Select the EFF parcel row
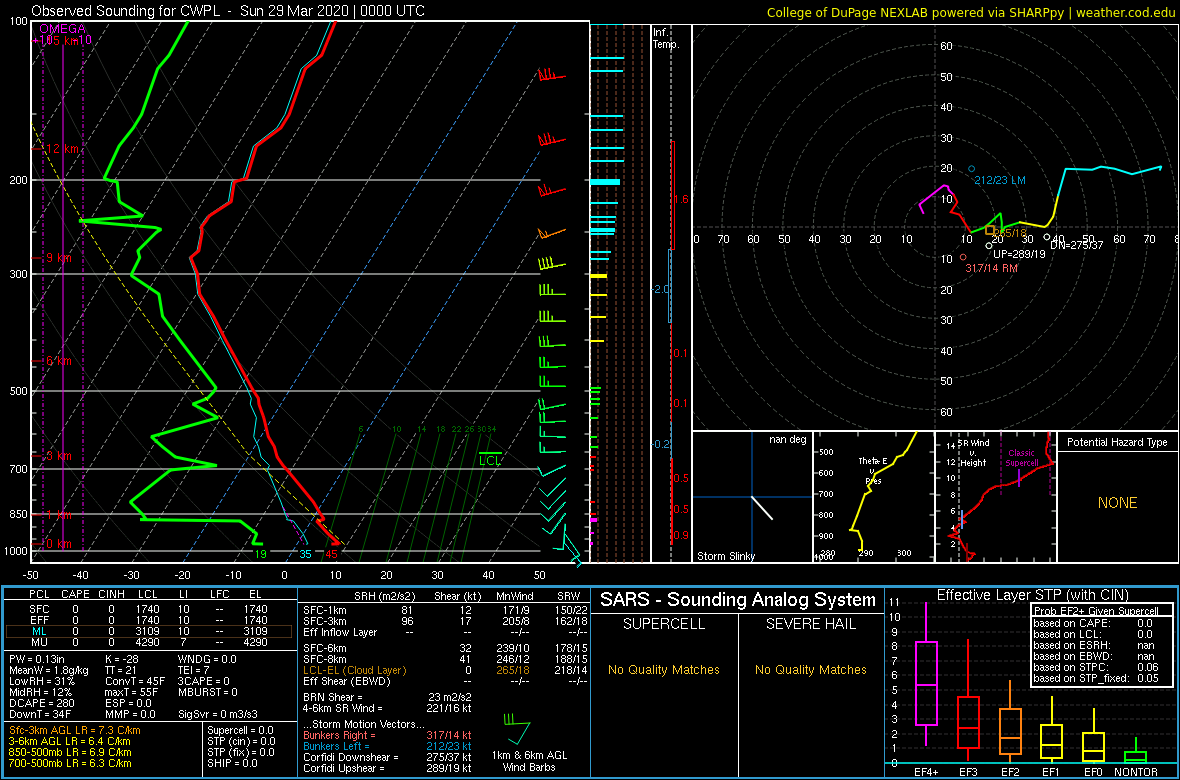This screenshot has width=1180, height=780. click(x=148, y=618)
